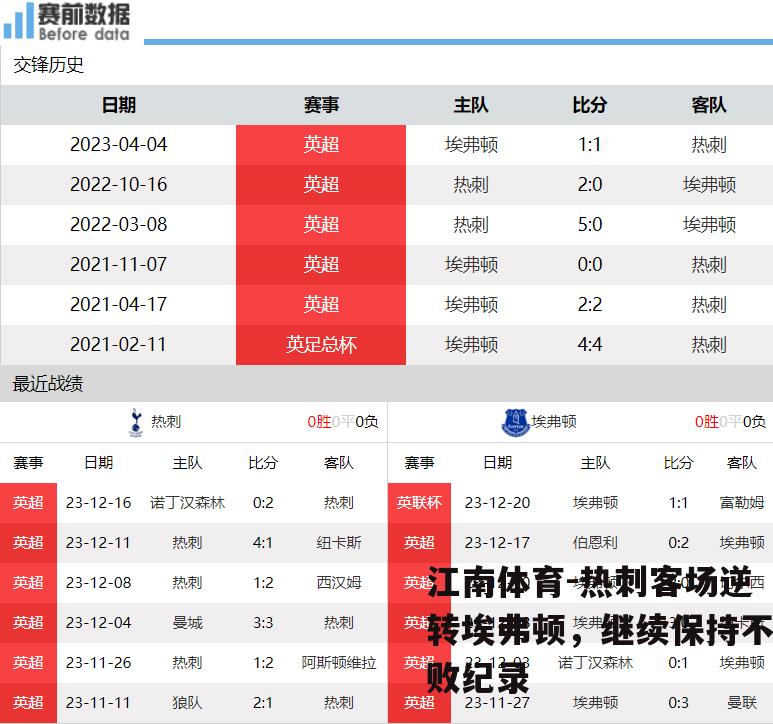Click the 0:3 score in the 23-11-27 row
773x724 pixels.
click(678, 702)
